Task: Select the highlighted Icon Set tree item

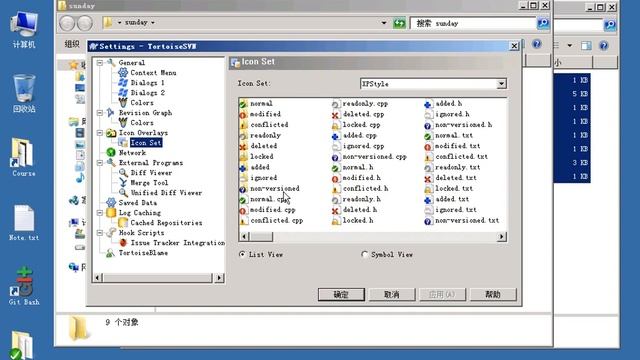Action: (146, 142)
